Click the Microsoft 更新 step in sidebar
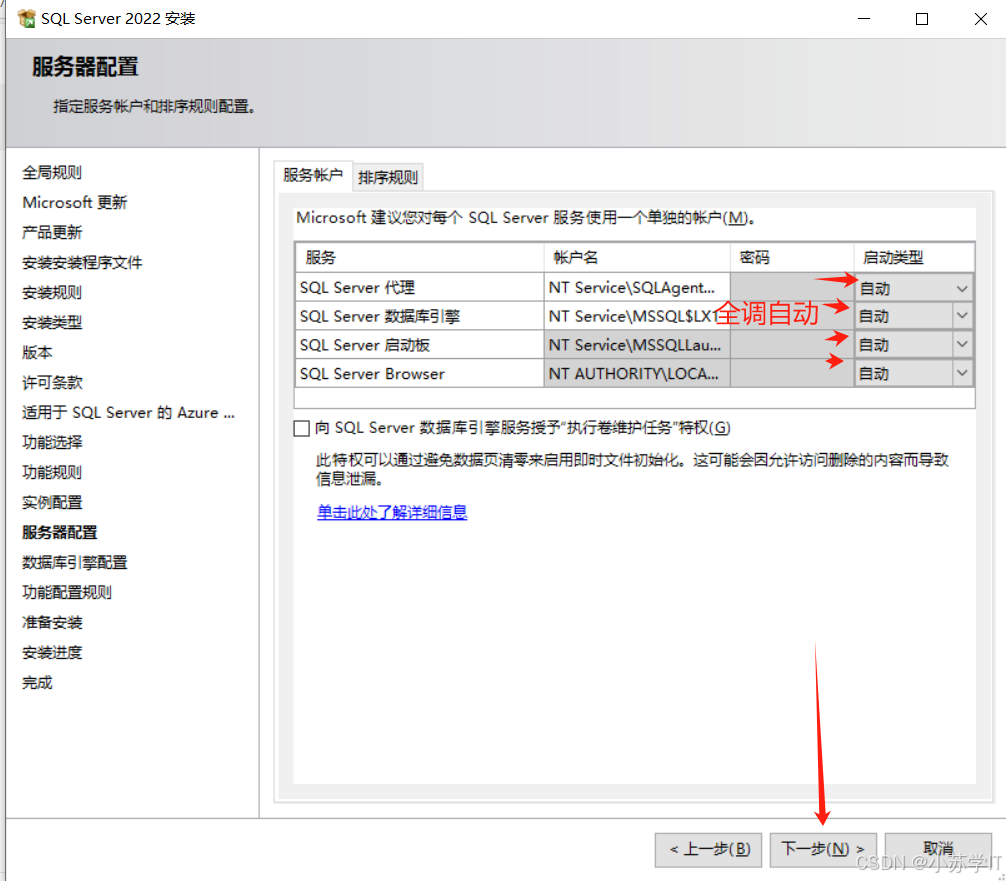Viewport: 1006px width, 881px height. point(75,203)
